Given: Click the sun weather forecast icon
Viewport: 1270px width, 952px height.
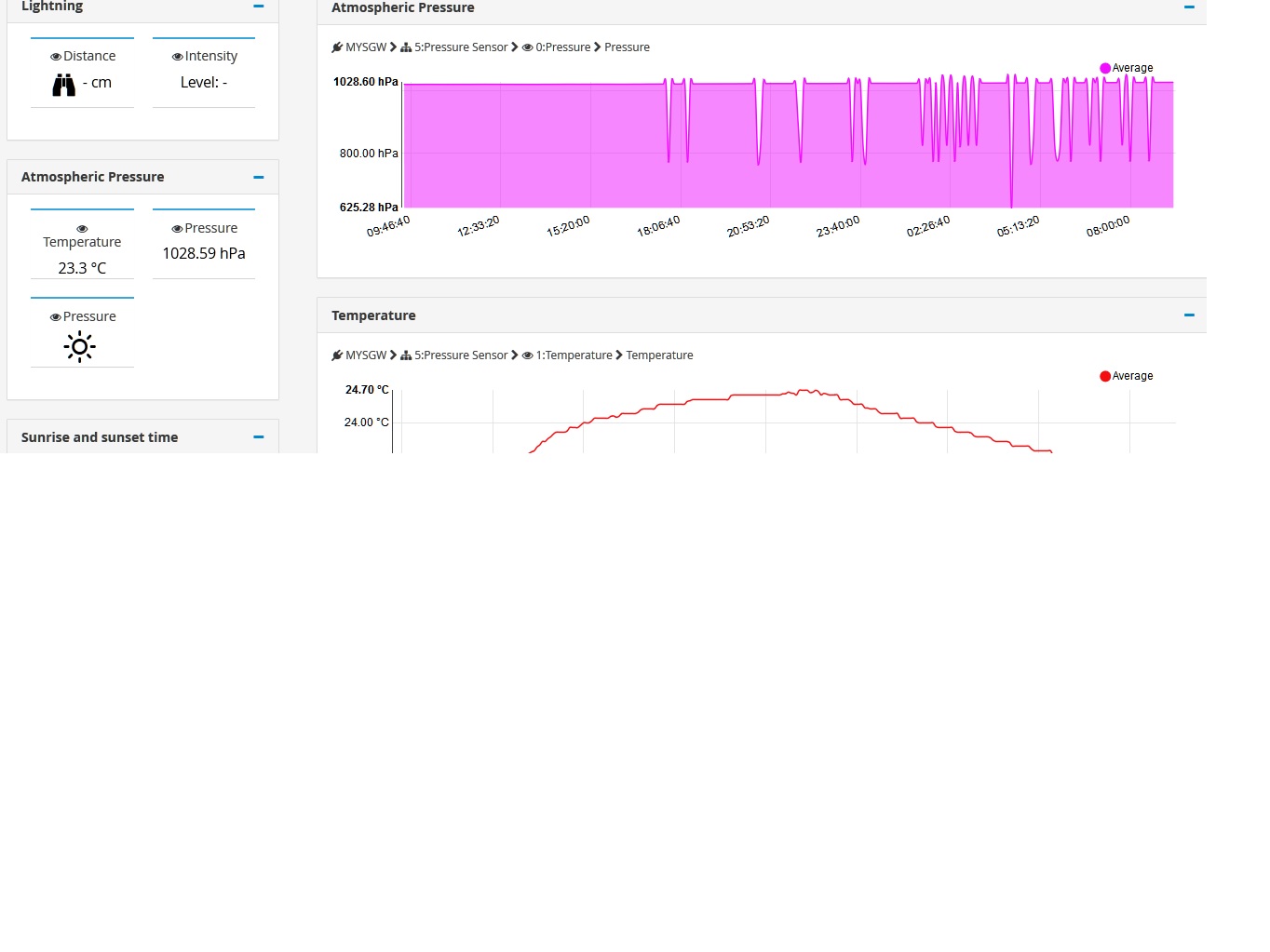Looking at the screenshot, I should pos(80,347).
